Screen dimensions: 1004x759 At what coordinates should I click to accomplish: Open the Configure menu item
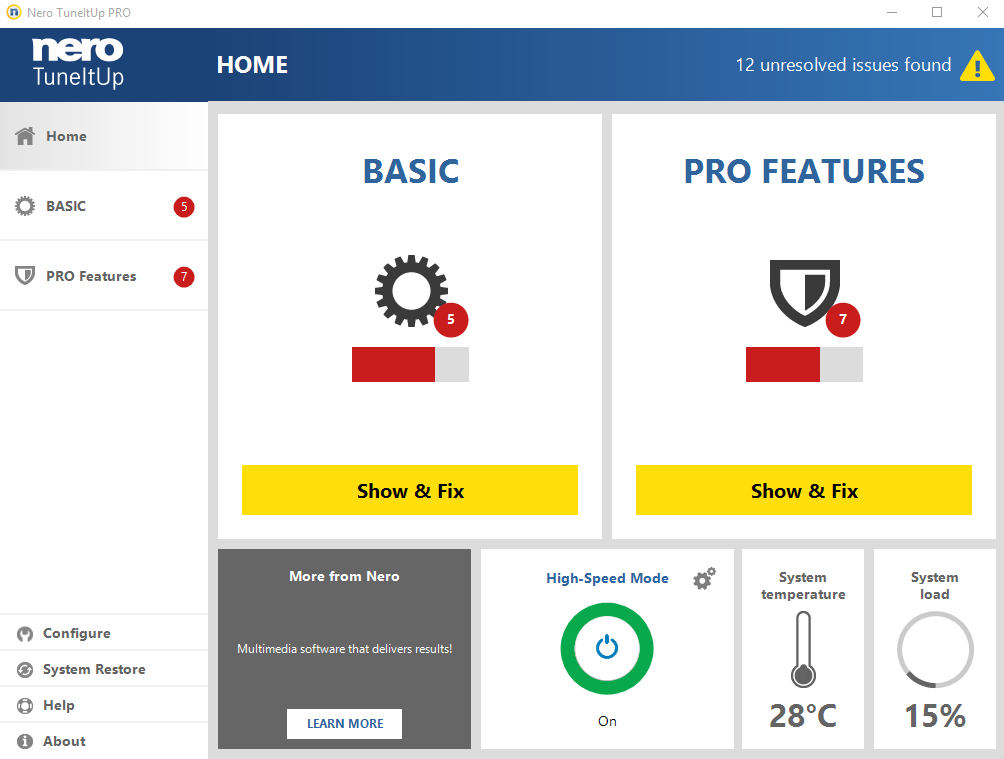[104, 633]
